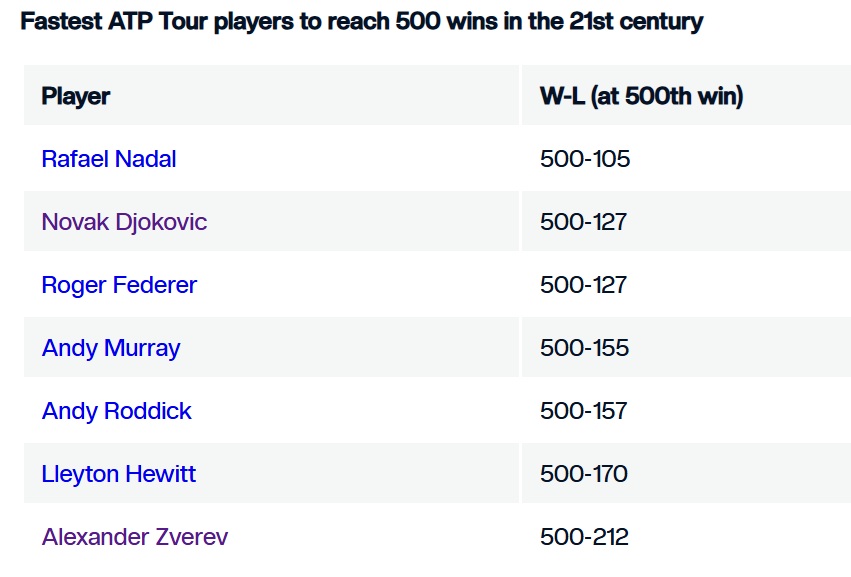Screen dimensions: 851x577
Task: Open the Lleyton Hewitt link
Action: [x=119, y=474]
